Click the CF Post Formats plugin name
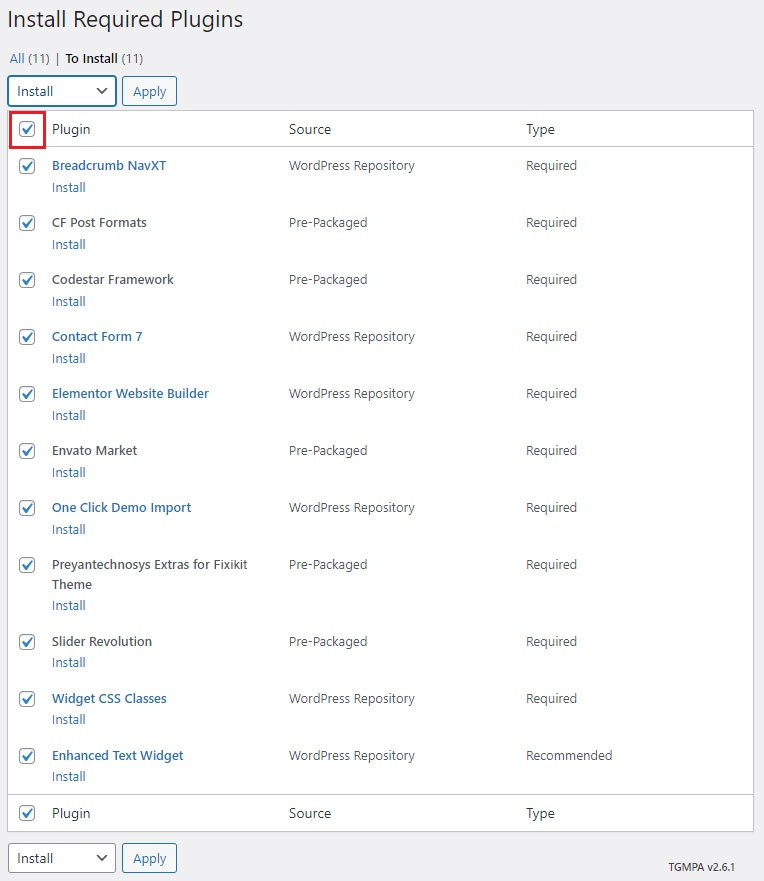 coord(99,222)
